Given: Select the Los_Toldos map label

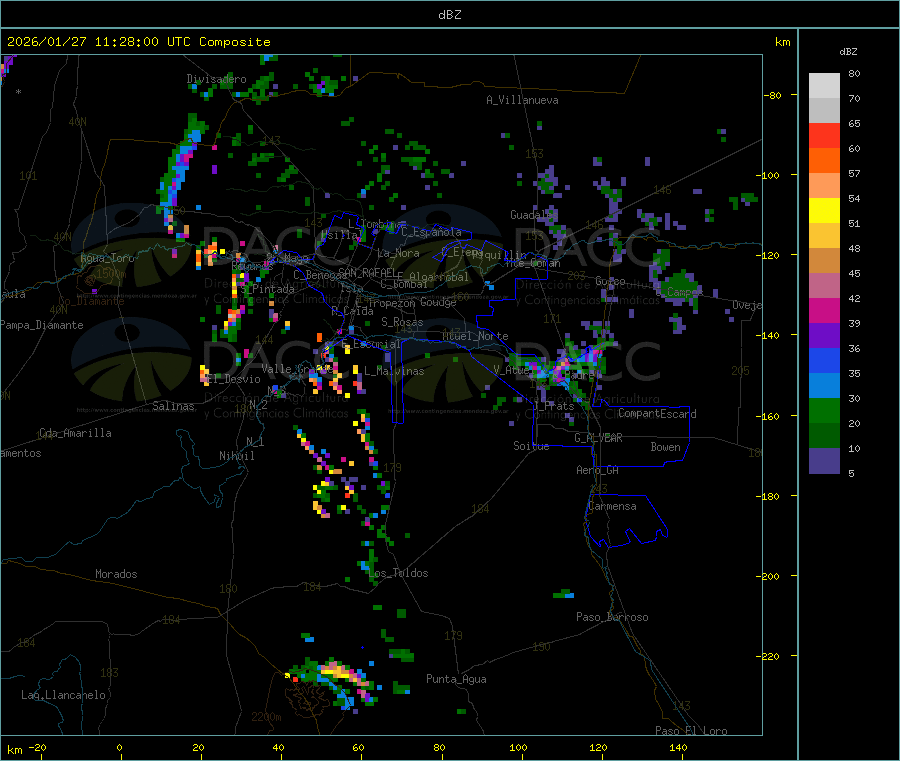Looking at the screenshot, I should 398,573.
